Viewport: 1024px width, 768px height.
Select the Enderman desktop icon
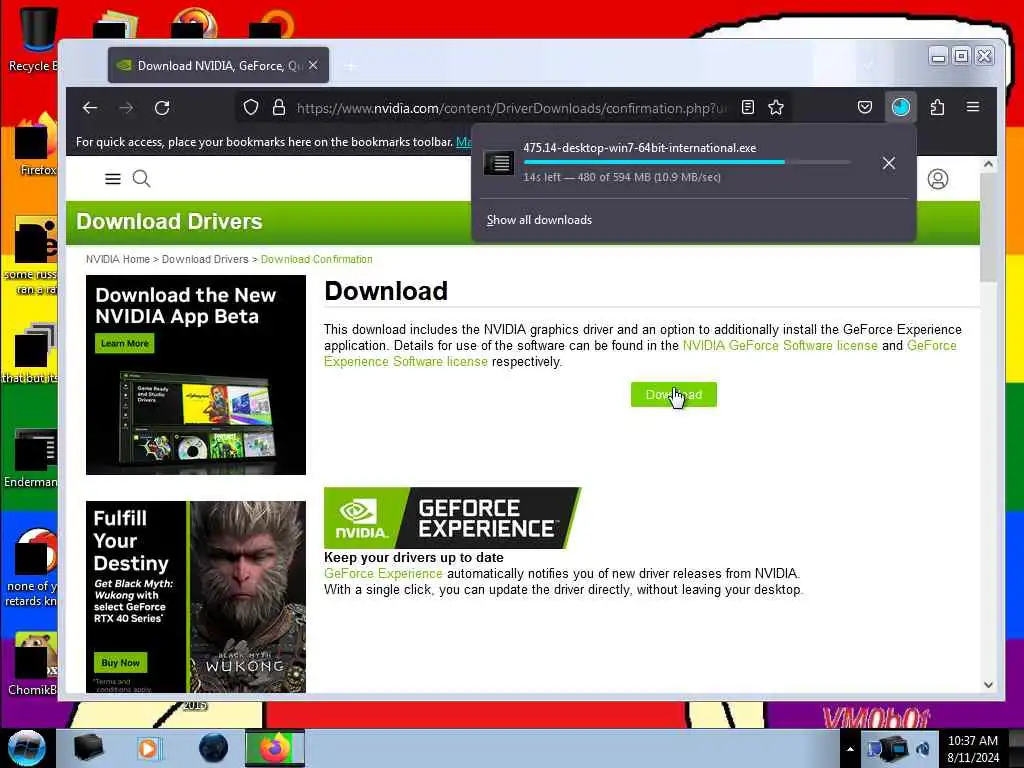click(x=33, y=458)
